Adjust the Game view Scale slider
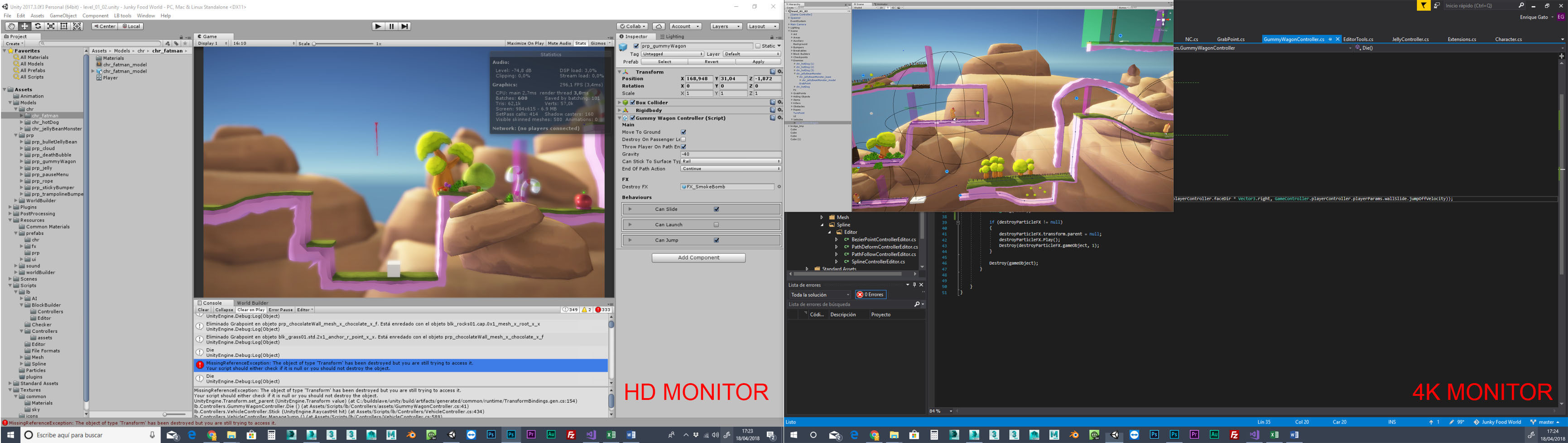Viewport: 1568px width, 443px height. 344,44
